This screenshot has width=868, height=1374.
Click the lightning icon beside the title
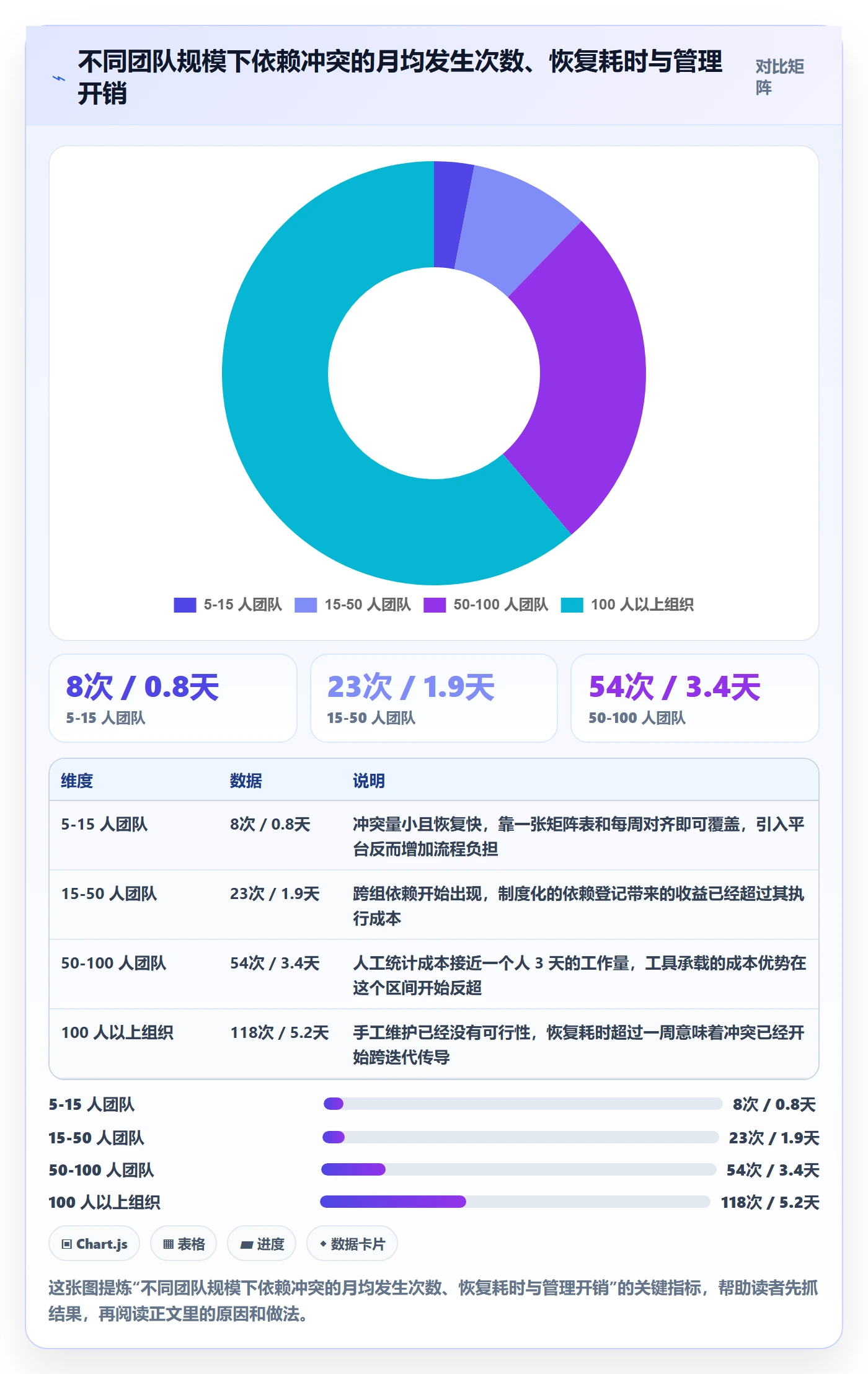(59, 78)
